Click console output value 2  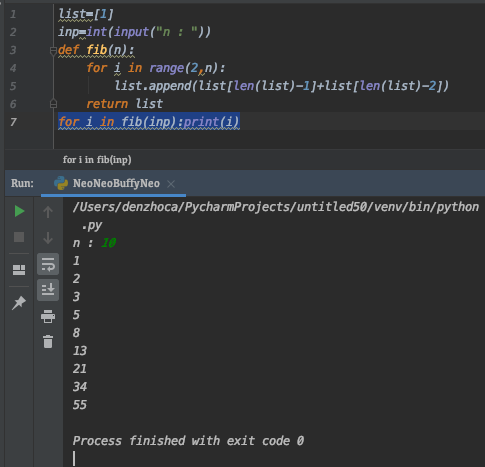76,279
